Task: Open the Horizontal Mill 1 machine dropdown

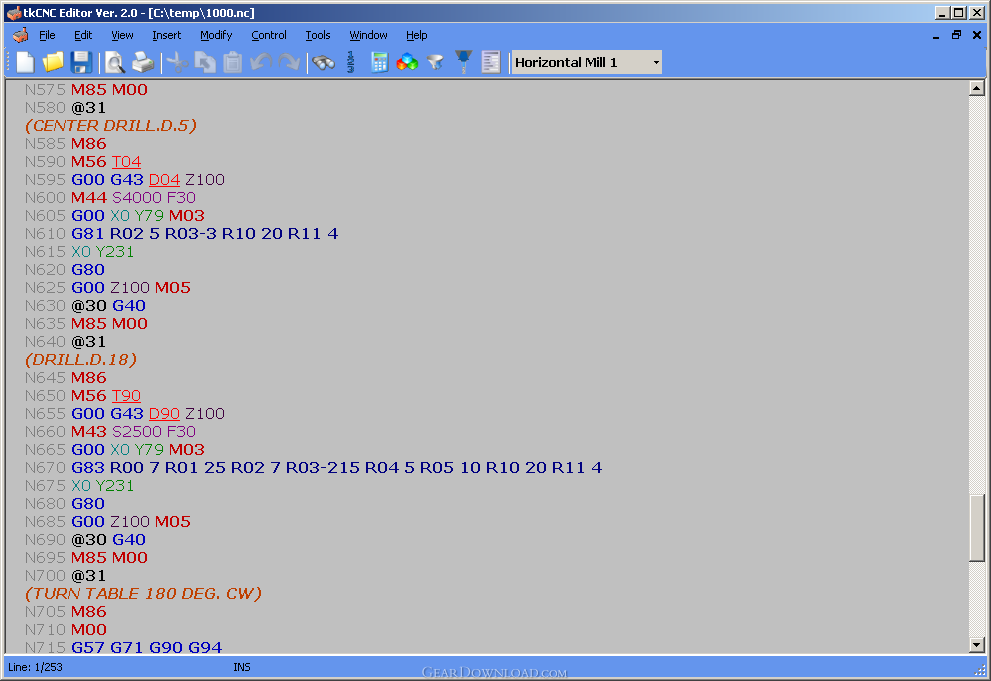Action: (x=656, y=63)
